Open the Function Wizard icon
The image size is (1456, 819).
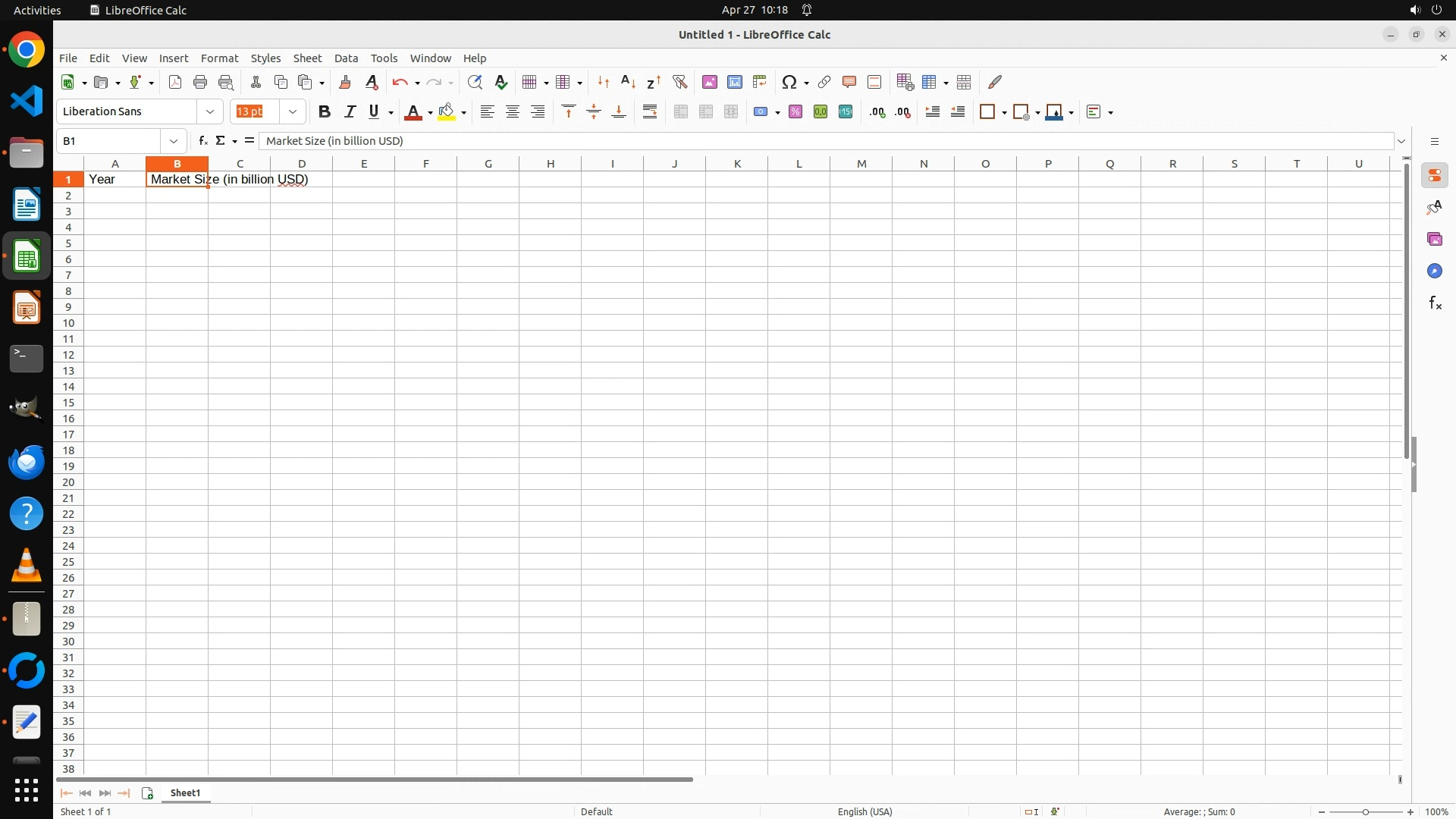202,141
